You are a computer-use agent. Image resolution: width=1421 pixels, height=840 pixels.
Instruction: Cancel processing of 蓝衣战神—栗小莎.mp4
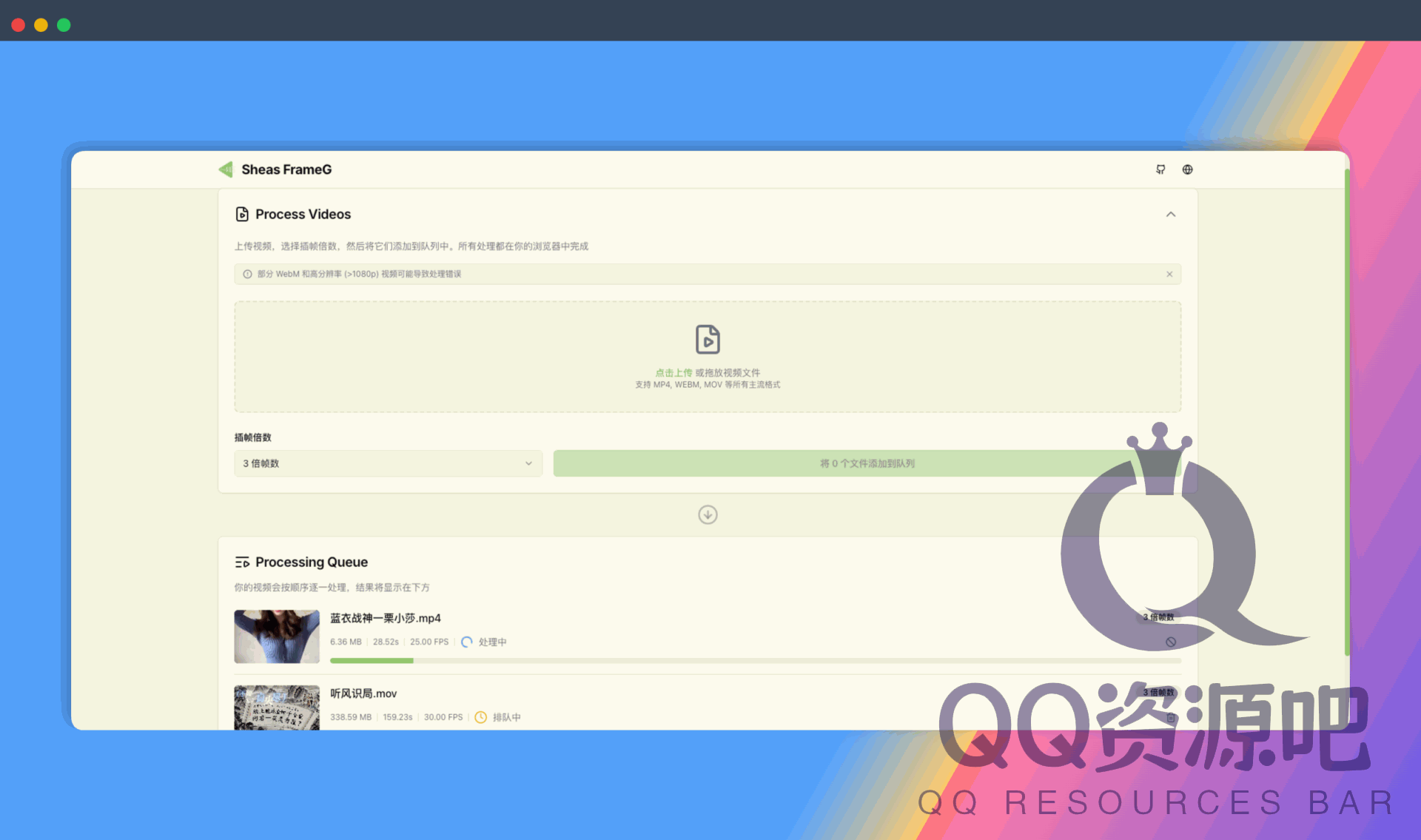click(1171, 642)
